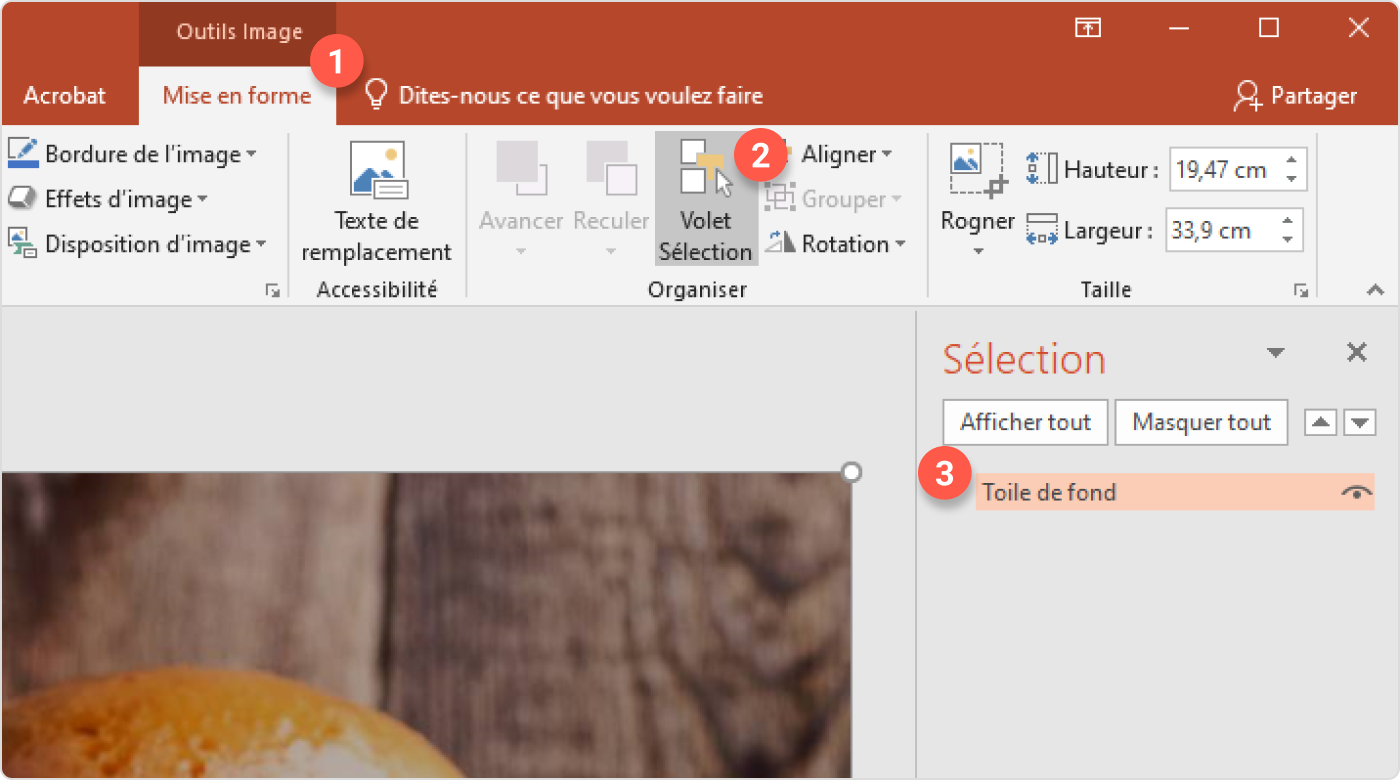Select the Mise en forme tab
This screenshot has width=1400, height=780.
pos(237,96)
